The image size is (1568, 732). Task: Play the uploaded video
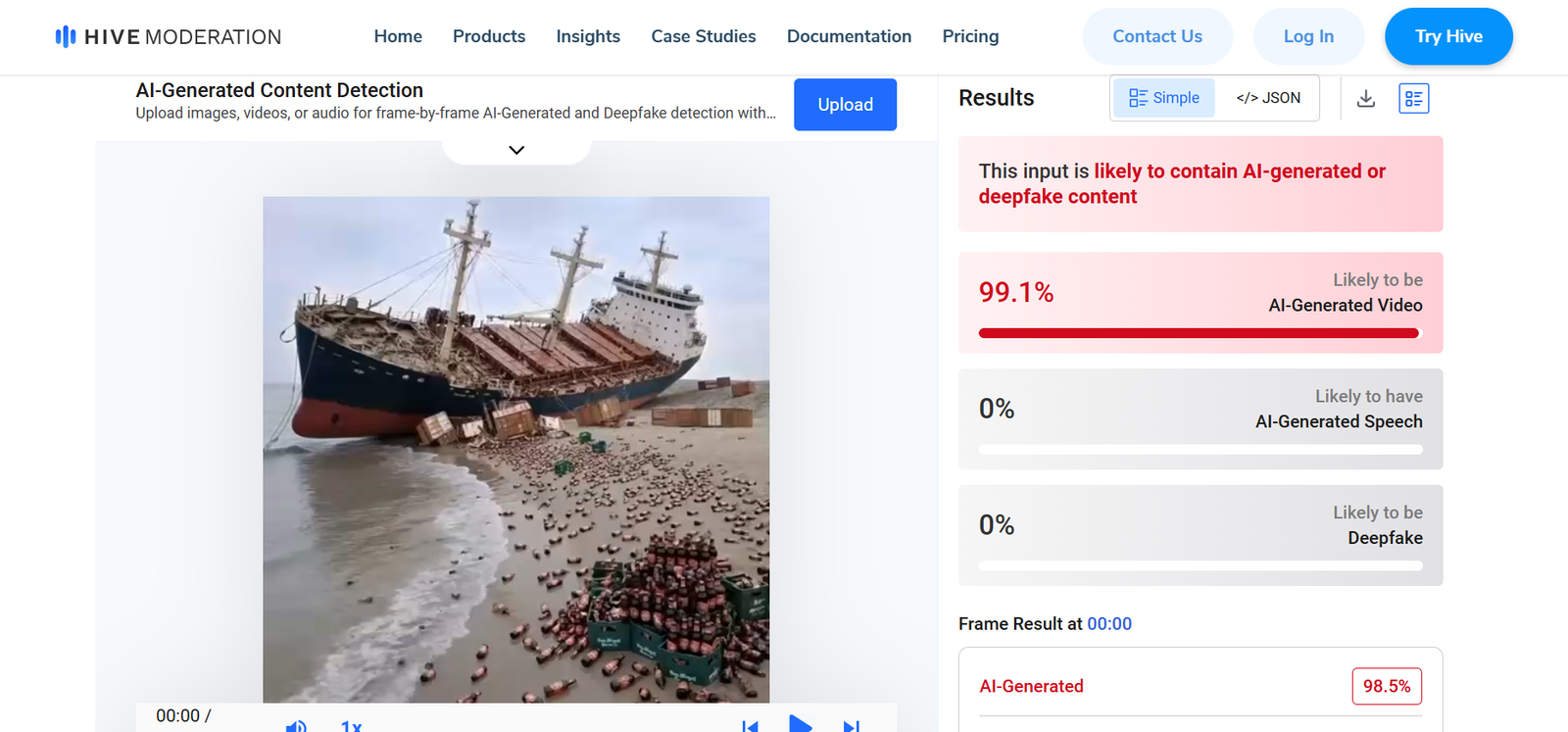pos(800,725)
